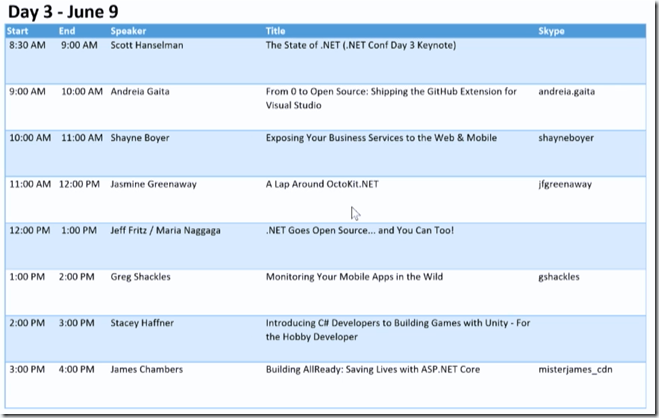Click the 11:00 AM start time in Jasmine Greenaway row
This screenshot has width=659, height=418.
click(x=29, y=184)
